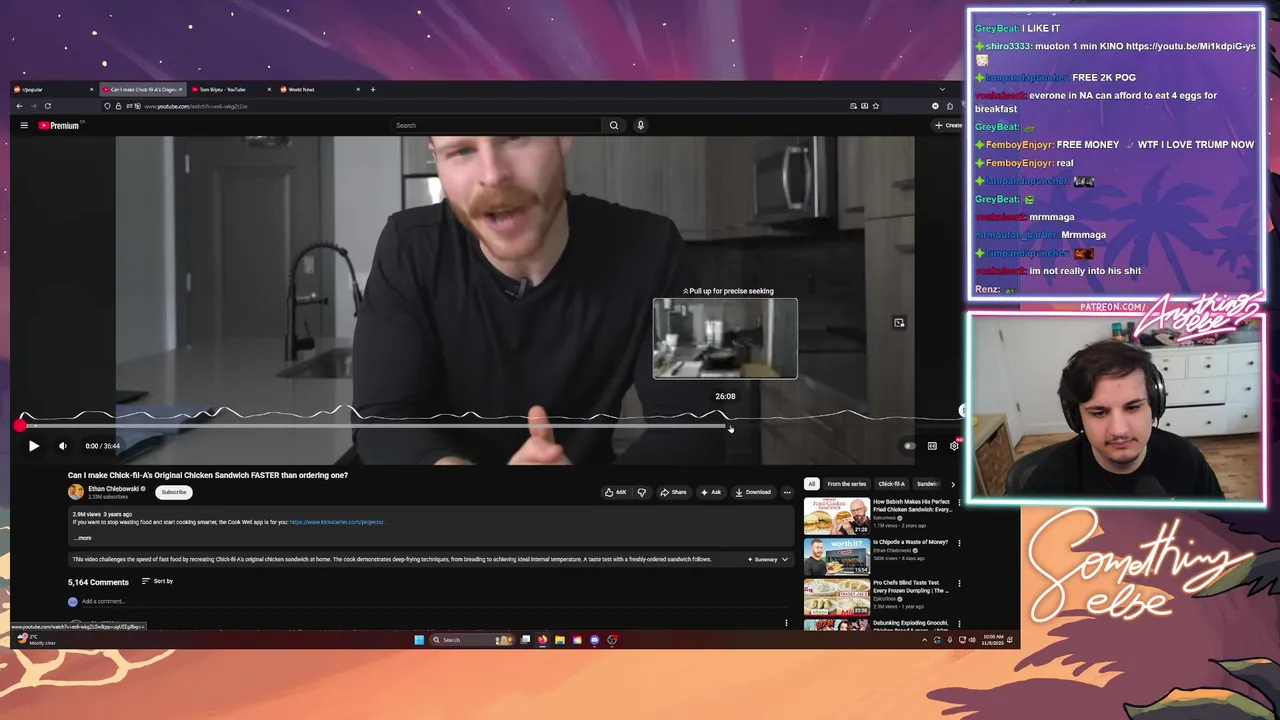Share the video

(x=673, y=492)
